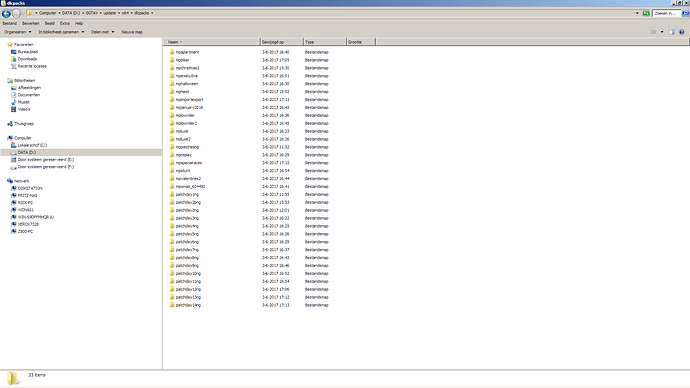Click the mphalloween folder icon
This screenshot has width=690, height=388.
point(172,84)
